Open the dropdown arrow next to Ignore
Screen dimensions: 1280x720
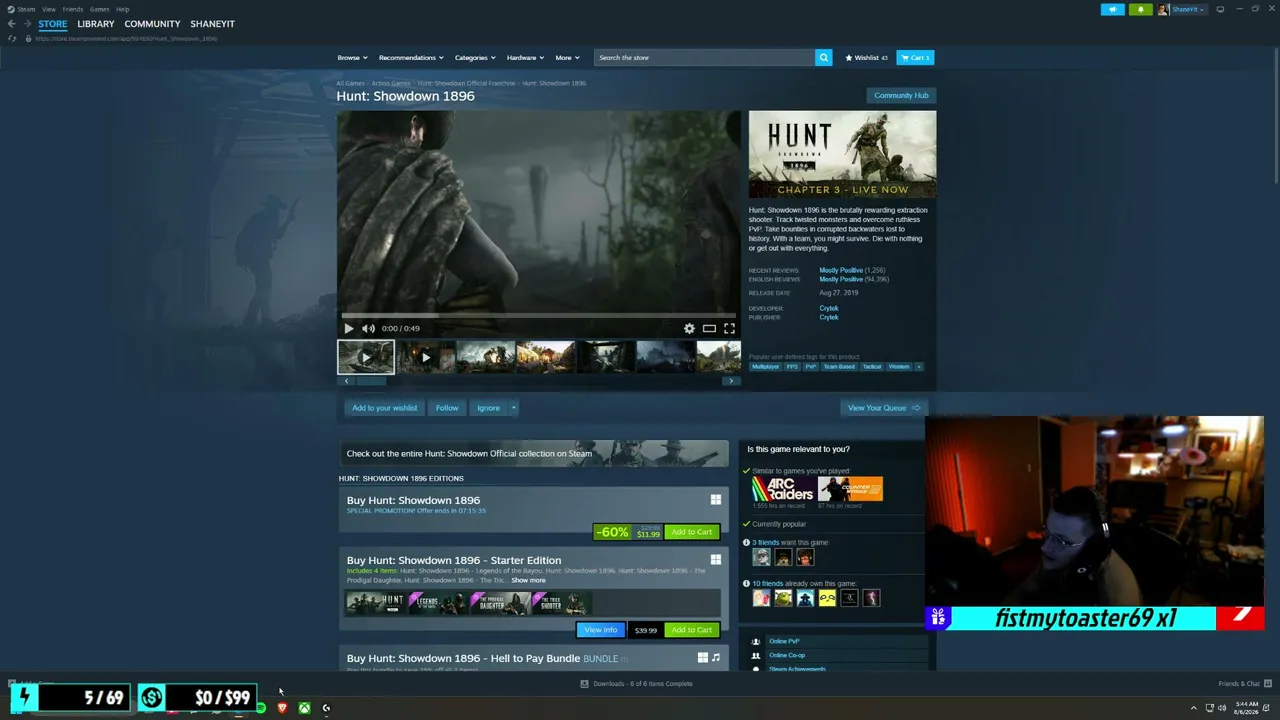pos(513,408)
